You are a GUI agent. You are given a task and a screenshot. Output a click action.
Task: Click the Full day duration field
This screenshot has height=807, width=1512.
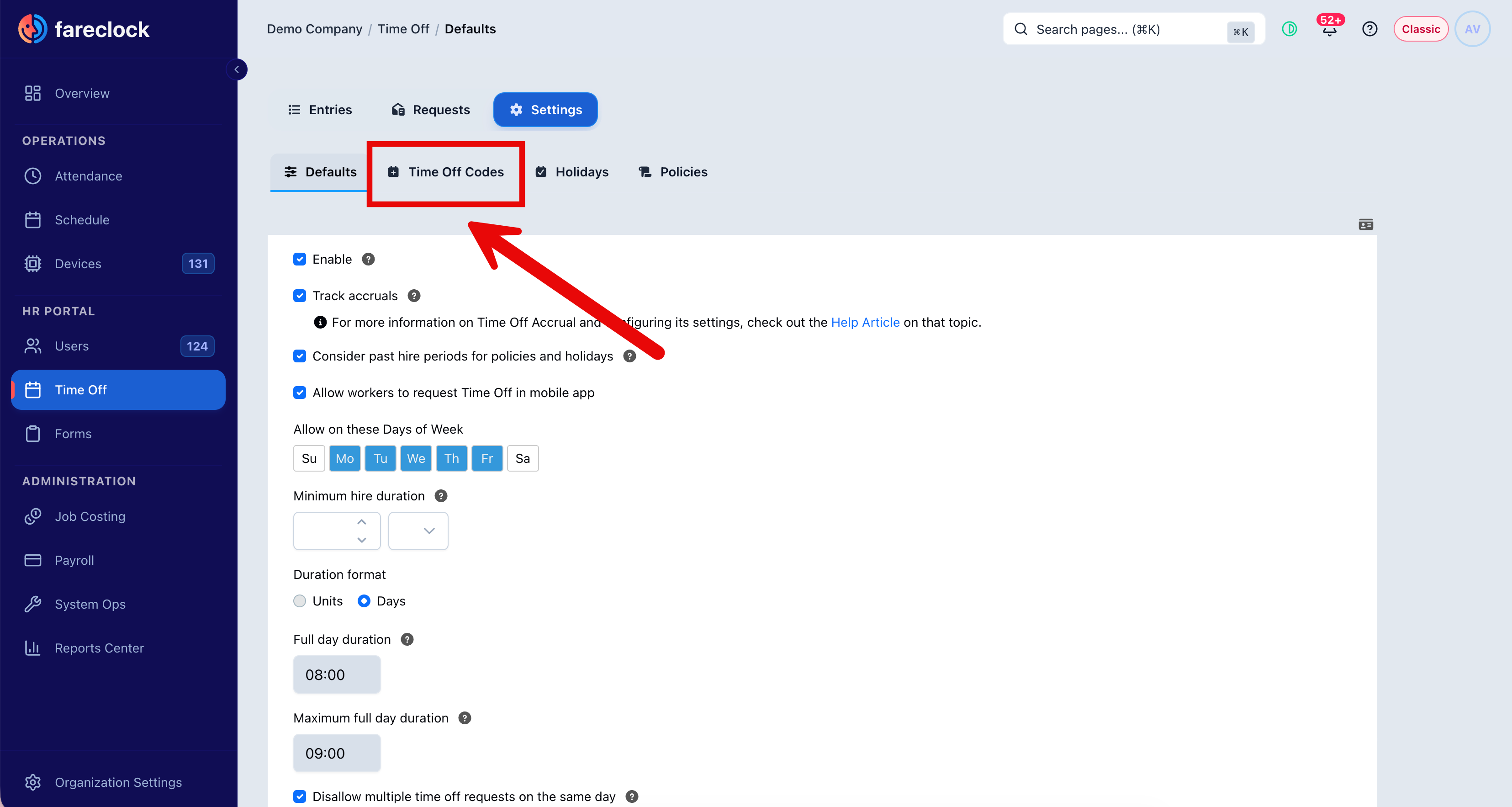tap(337, 675)
